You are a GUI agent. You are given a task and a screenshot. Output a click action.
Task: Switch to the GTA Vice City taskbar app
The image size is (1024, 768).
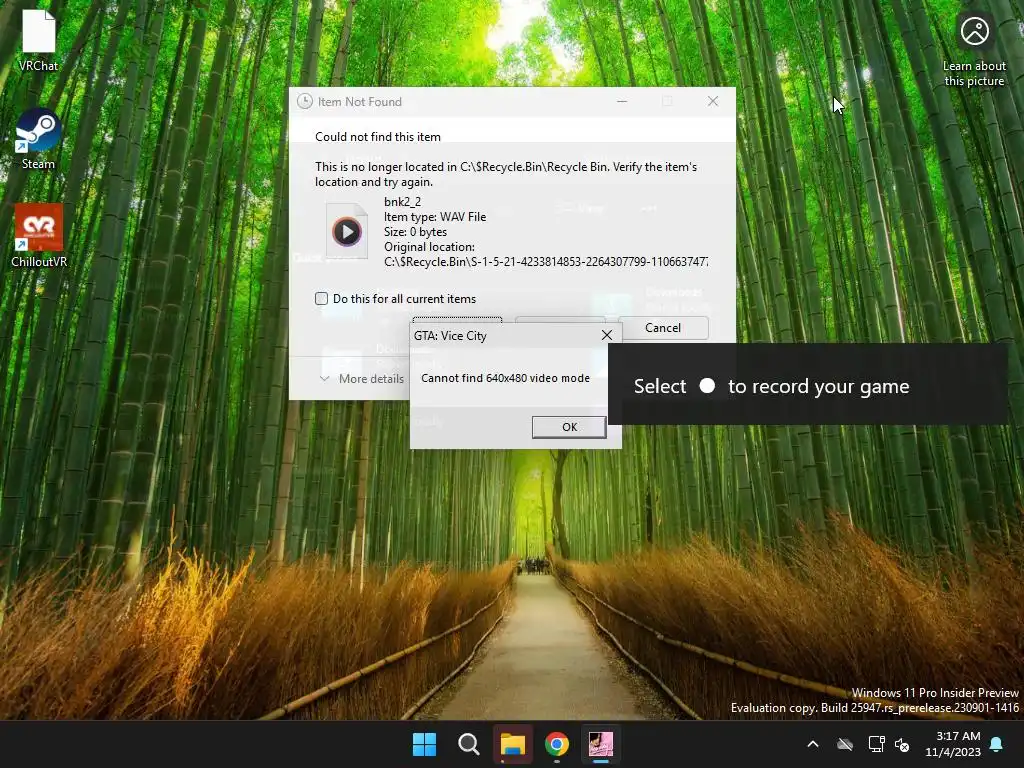pos(601,744)
